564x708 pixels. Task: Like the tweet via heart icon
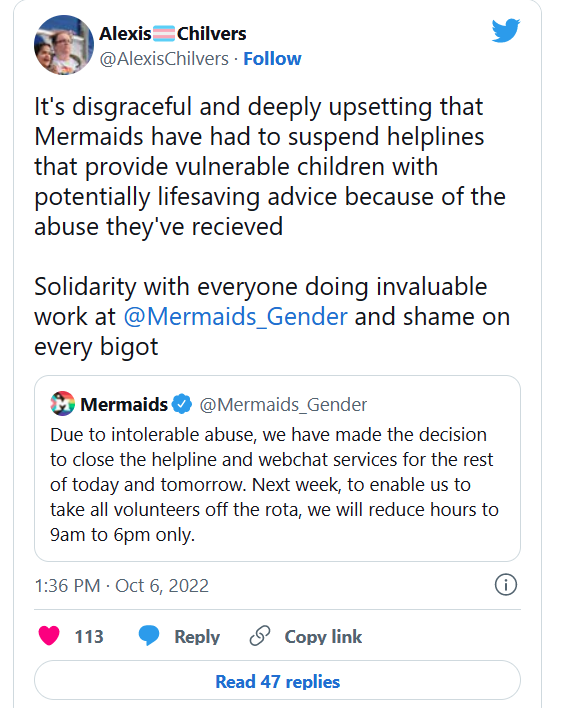(49, 636)
